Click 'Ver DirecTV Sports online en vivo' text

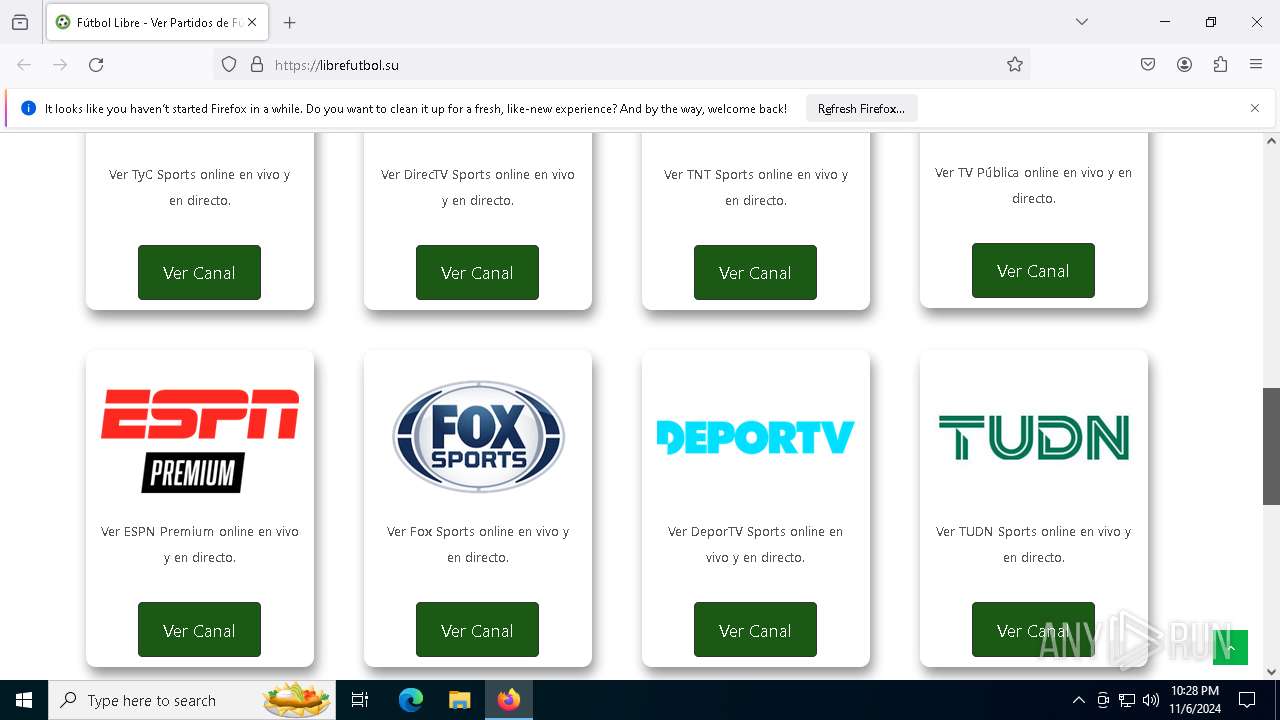point(478,175)
